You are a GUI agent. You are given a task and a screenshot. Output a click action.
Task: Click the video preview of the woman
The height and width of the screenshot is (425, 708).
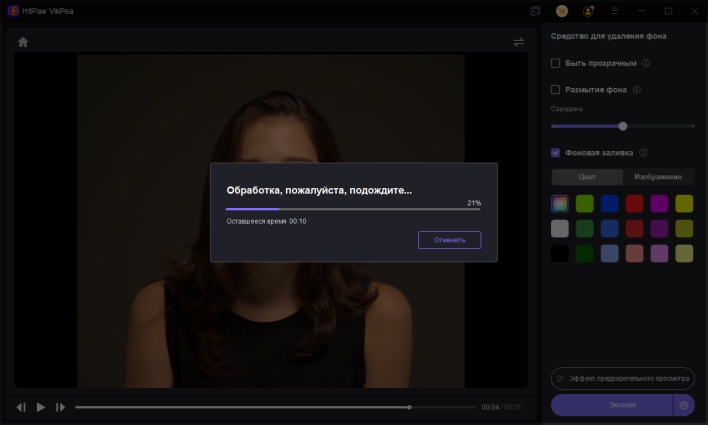(x=271, y=221)
